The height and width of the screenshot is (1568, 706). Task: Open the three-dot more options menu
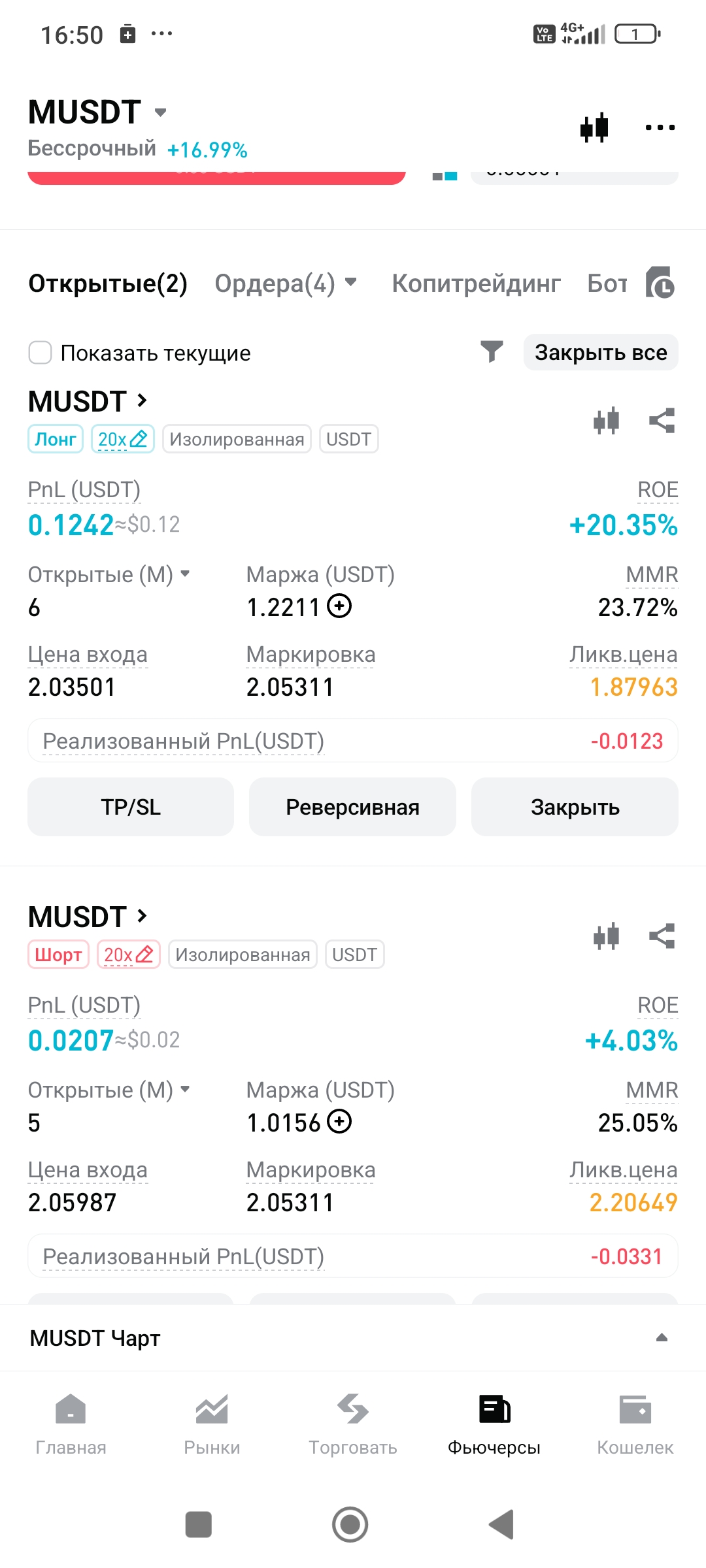pos(660,127)
